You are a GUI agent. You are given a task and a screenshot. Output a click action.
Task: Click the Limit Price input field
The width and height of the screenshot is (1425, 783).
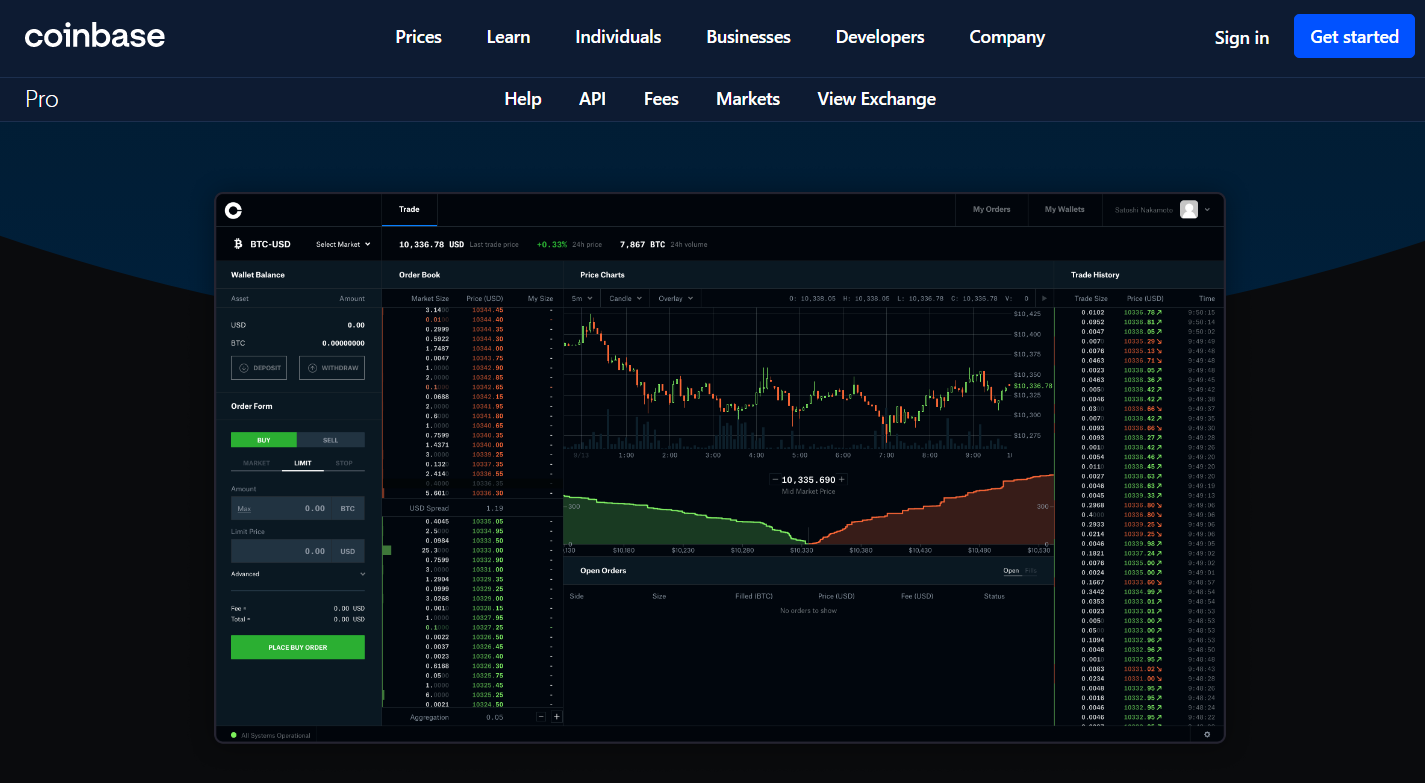click(x=298, y=551)
